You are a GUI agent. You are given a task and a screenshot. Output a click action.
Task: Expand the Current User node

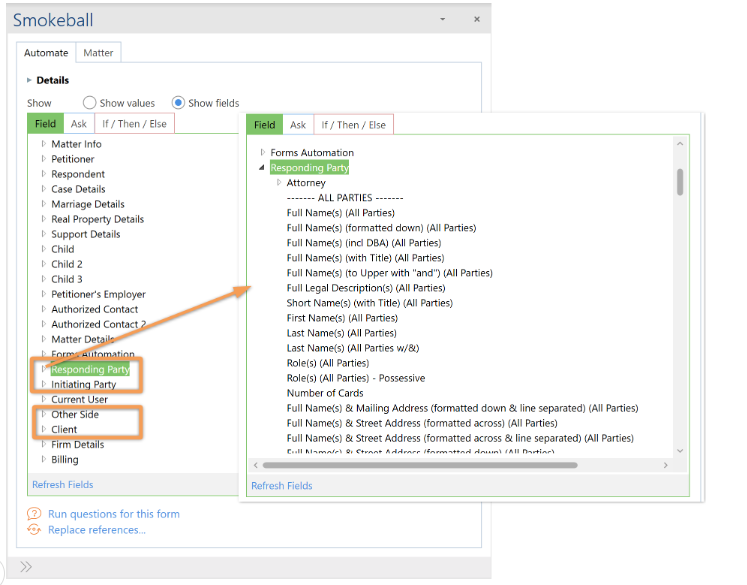coord(43,399)
